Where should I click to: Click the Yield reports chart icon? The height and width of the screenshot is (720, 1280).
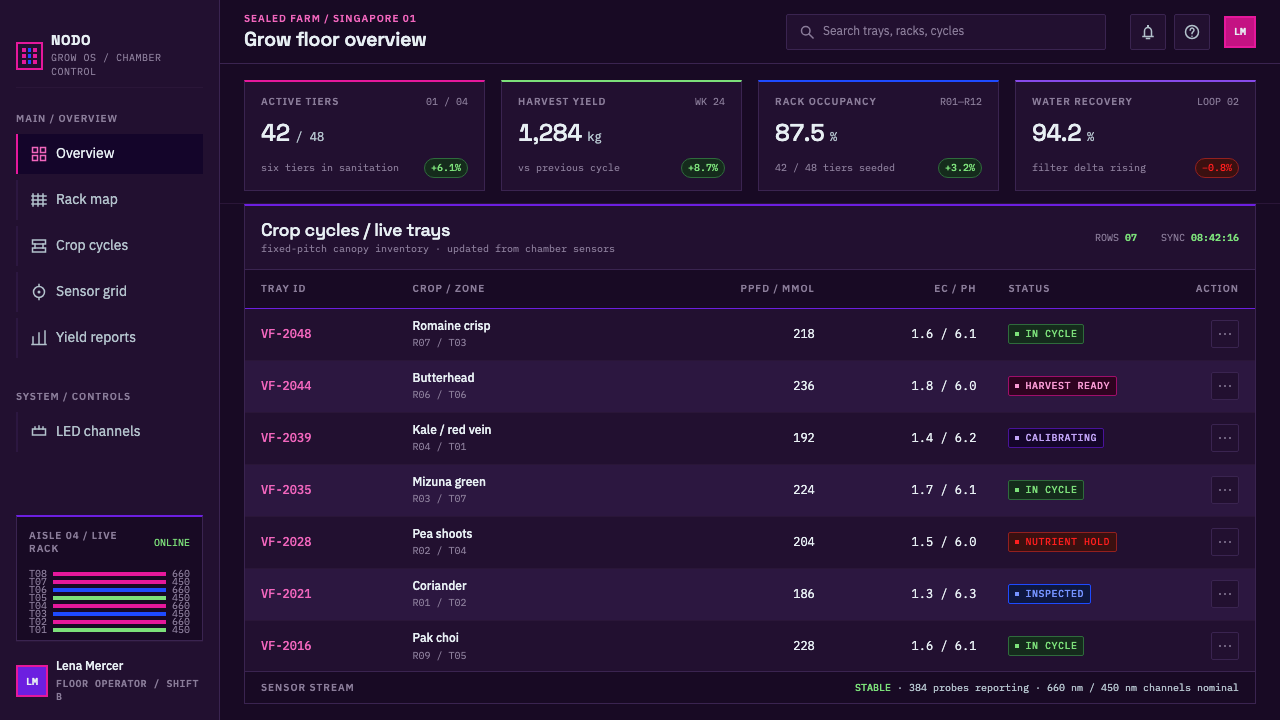click(39, 338)
